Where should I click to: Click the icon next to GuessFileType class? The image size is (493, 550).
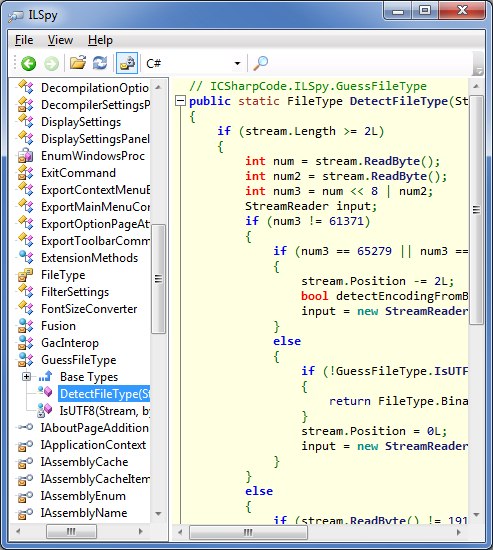pos(26,360)
